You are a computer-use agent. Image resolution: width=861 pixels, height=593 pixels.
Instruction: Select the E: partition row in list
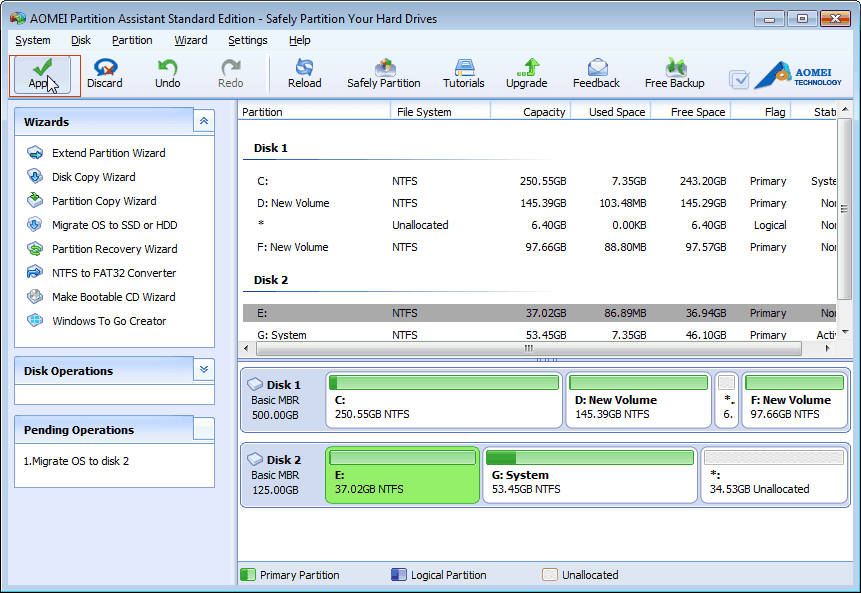click(539, 313)
